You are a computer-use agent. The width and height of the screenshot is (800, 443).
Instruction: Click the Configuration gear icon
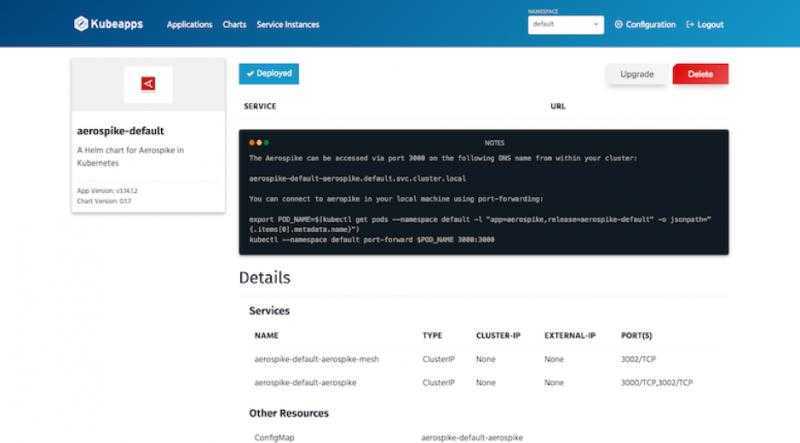click(619, 24)
